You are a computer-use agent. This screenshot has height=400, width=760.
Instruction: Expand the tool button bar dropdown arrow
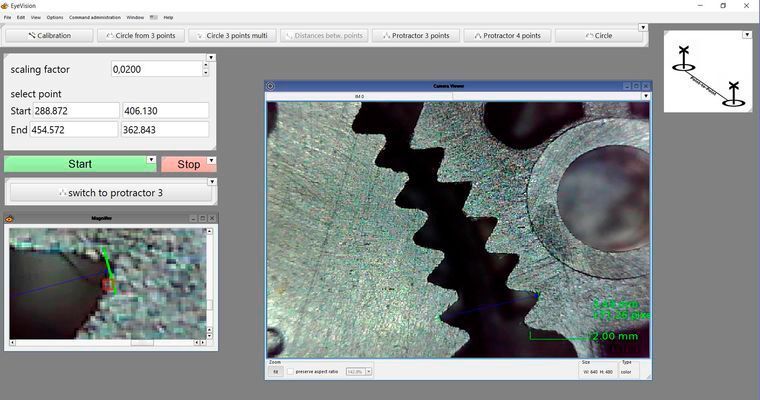point(643,28)
